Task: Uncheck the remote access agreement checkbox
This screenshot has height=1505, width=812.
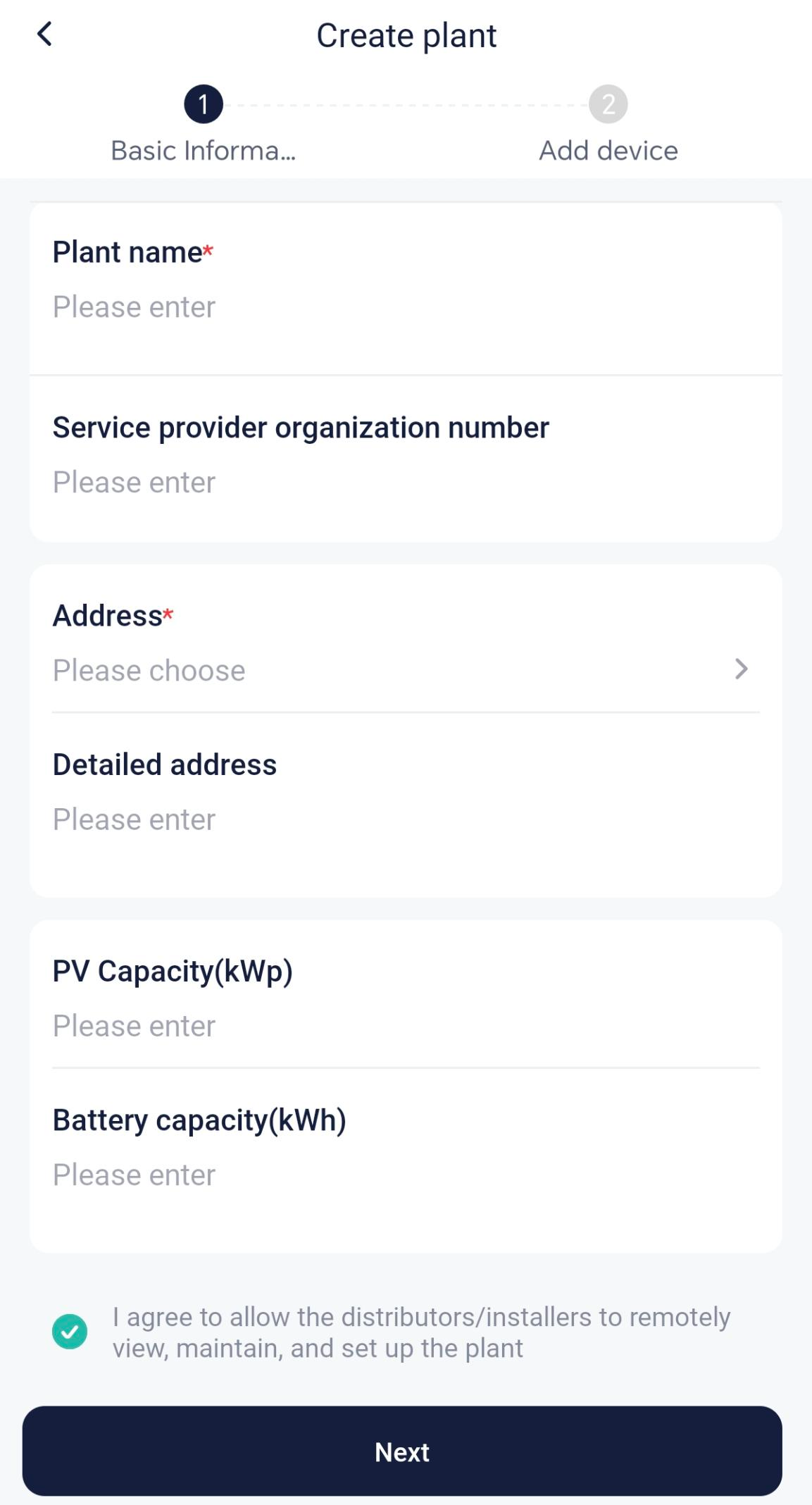Action: [70, 1332]
